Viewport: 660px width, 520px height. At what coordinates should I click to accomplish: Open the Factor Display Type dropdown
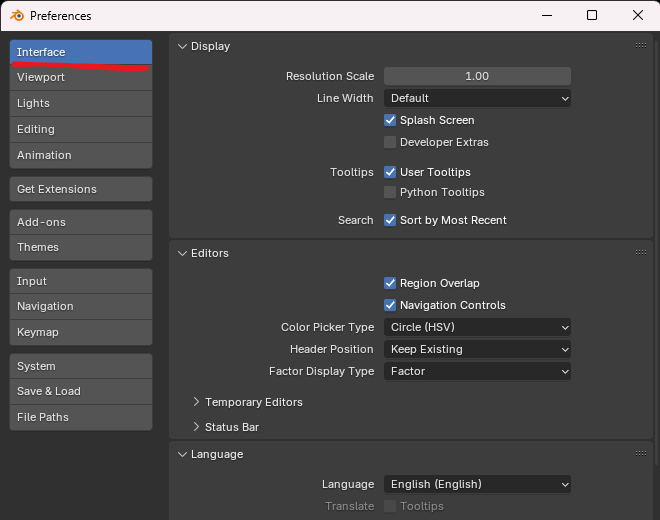click(x=477, y=371)
